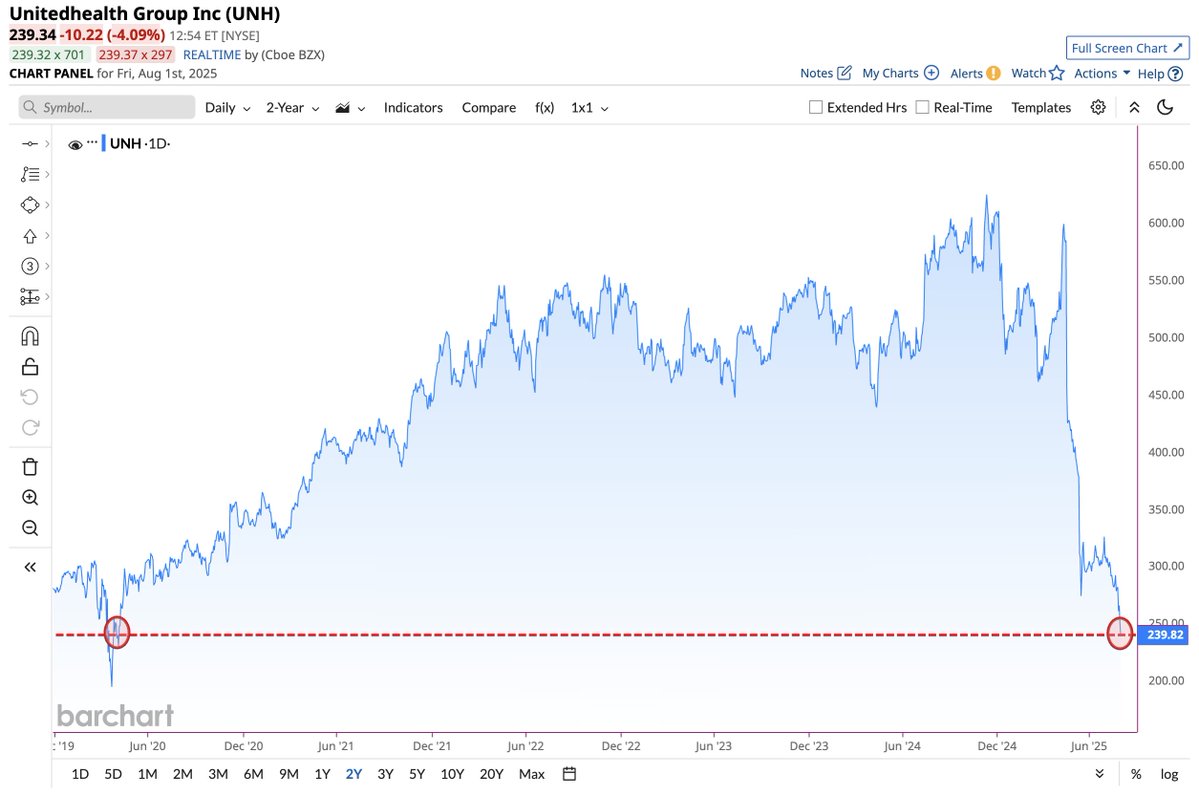This screenshot has width=1199, height=796.
Task: Open the Daily frequency dropdown
Action: [227, 108]
